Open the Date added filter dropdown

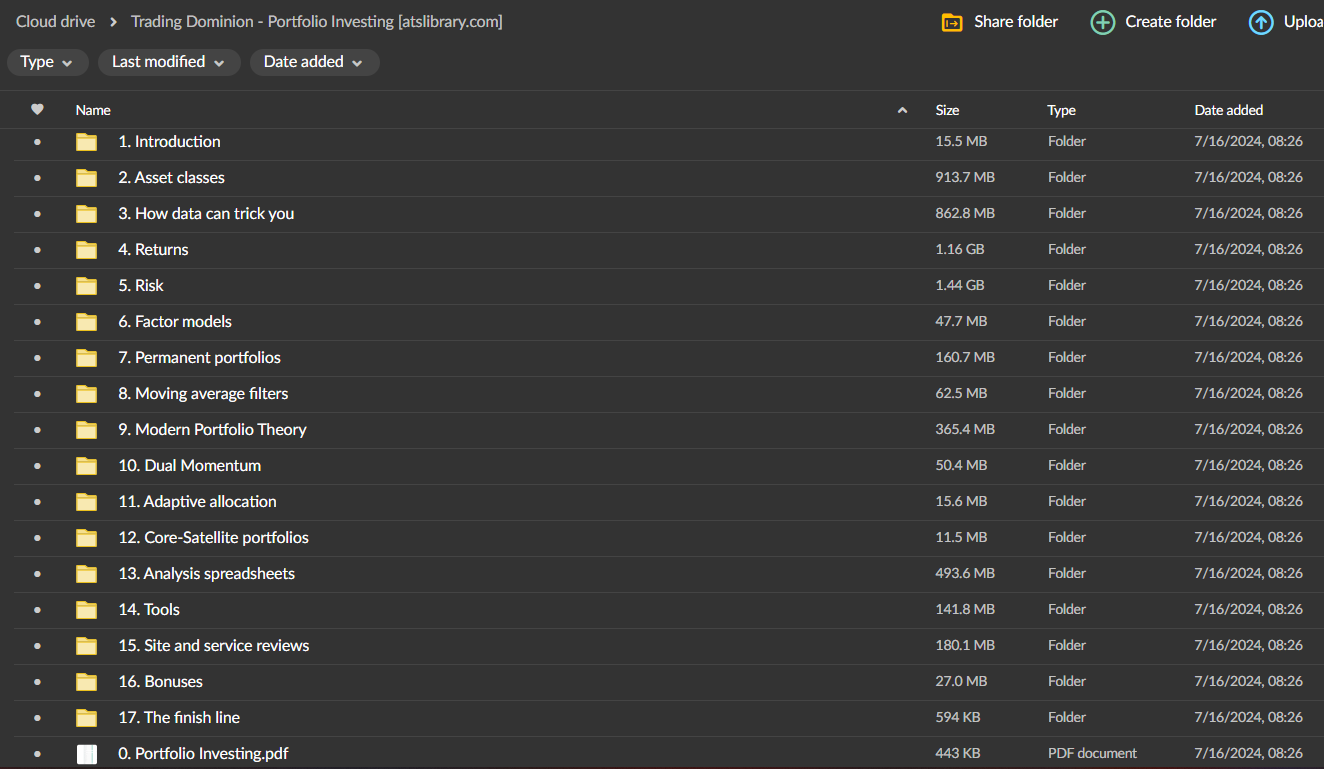(x=314, y=62)
